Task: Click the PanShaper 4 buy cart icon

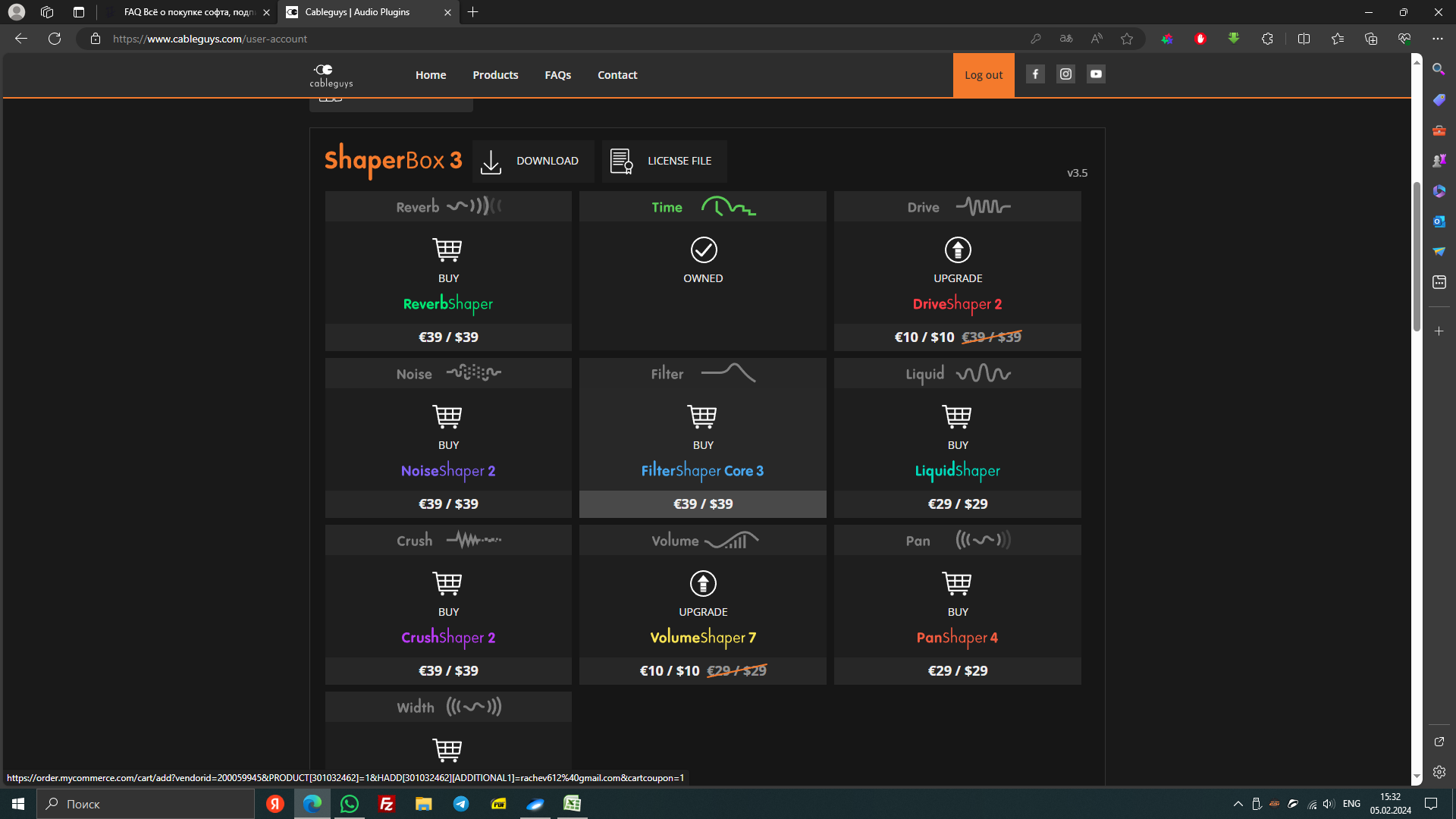Action: tap(957, 584)
